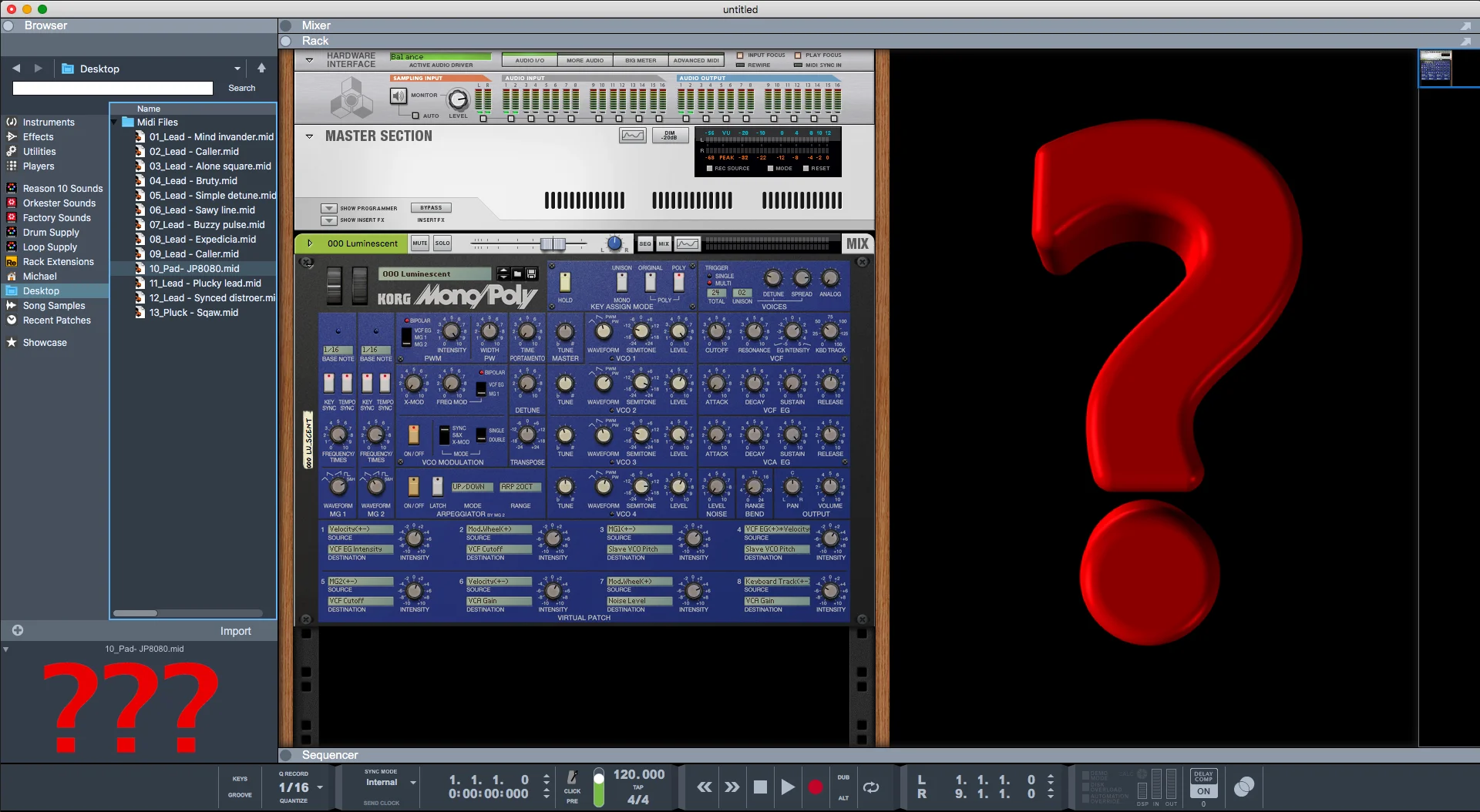Click the Import button
This screenshot has height=812, width=1480.
tap(235, 631)
